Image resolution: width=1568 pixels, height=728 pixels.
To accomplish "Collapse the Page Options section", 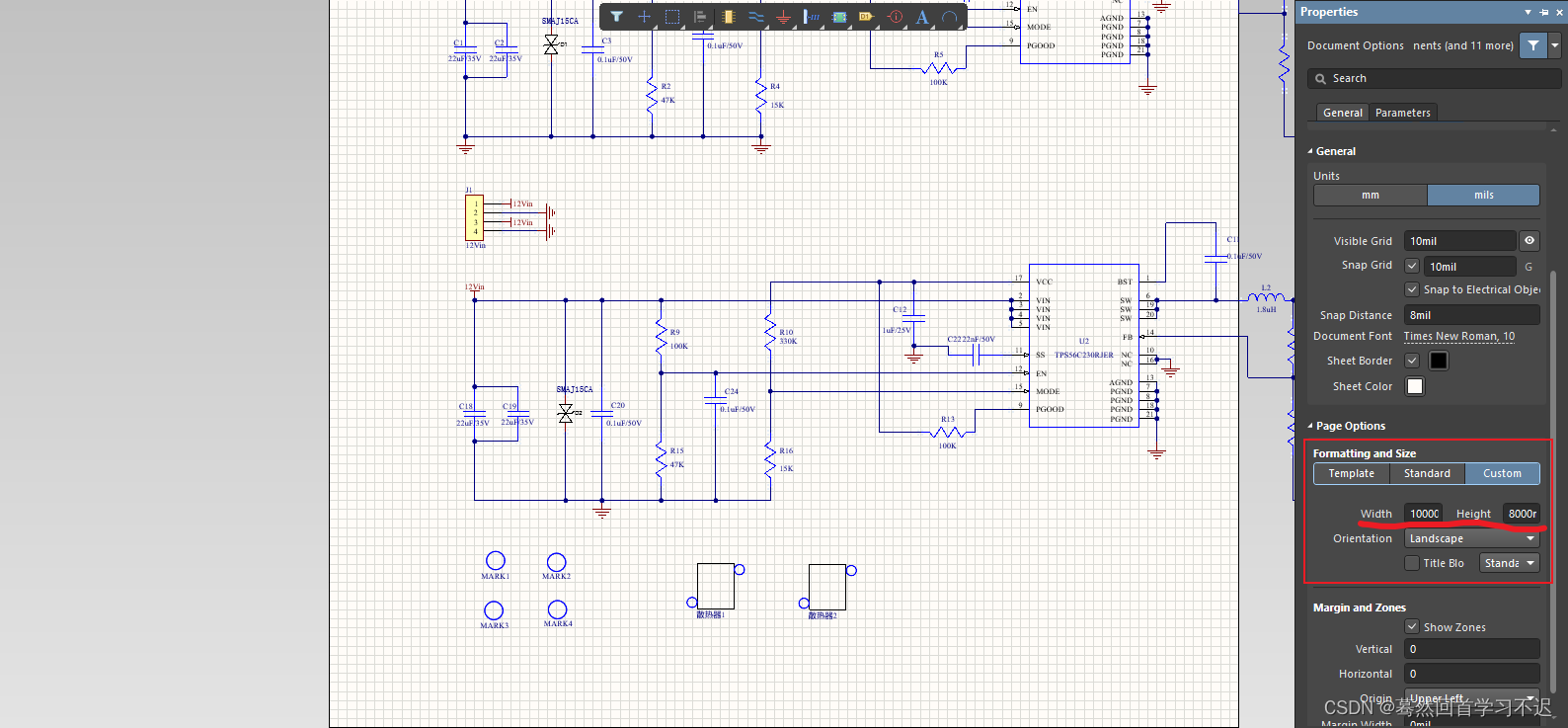I will click(x=1310, y=427).
